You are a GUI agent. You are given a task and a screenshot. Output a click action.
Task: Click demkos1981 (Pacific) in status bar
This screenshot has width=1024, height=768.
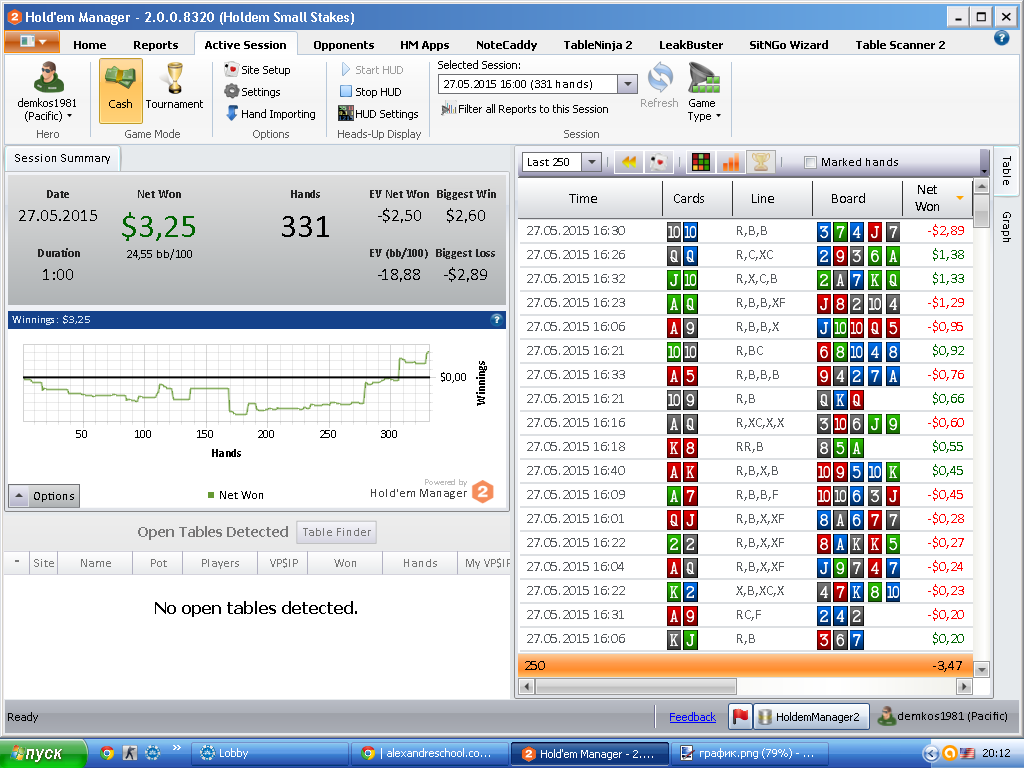click(943, 716)
